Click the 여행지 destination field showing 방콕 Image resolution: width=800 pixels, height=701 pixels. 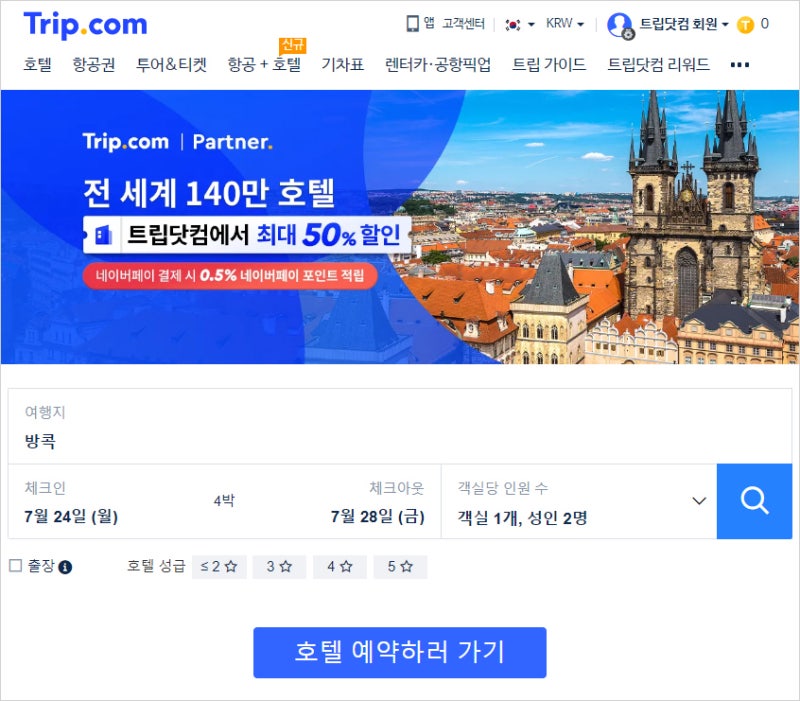(400, 427)
